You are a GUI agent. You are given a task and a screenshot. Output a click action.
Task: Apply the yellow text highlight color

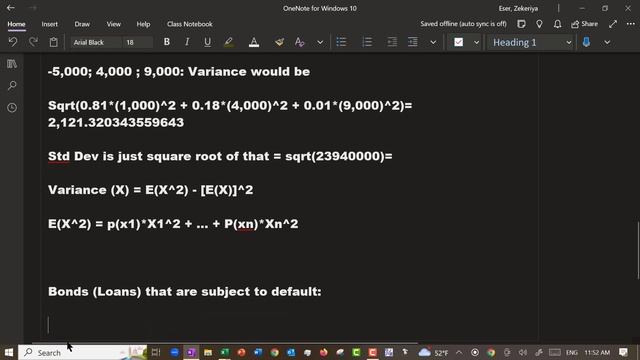[x=229, y=42]
